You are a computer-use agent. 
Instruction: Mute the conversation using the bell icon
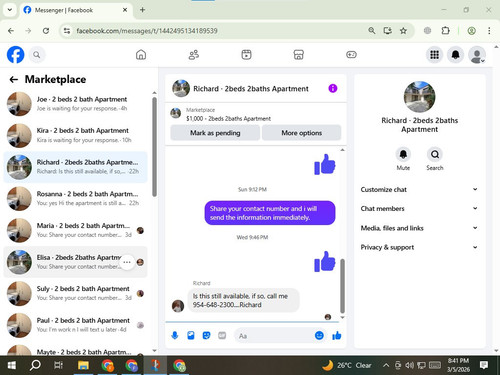403,154
